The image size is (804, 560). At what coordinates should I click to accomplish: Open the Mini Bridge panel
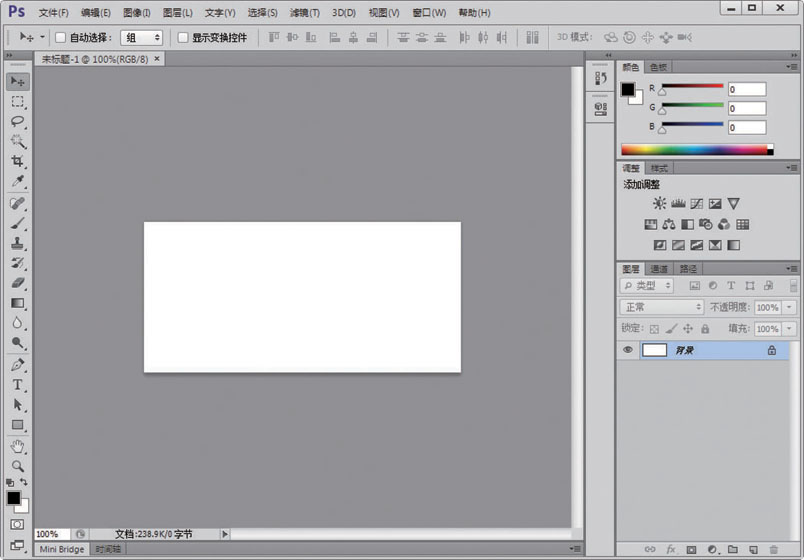point(62,549)
